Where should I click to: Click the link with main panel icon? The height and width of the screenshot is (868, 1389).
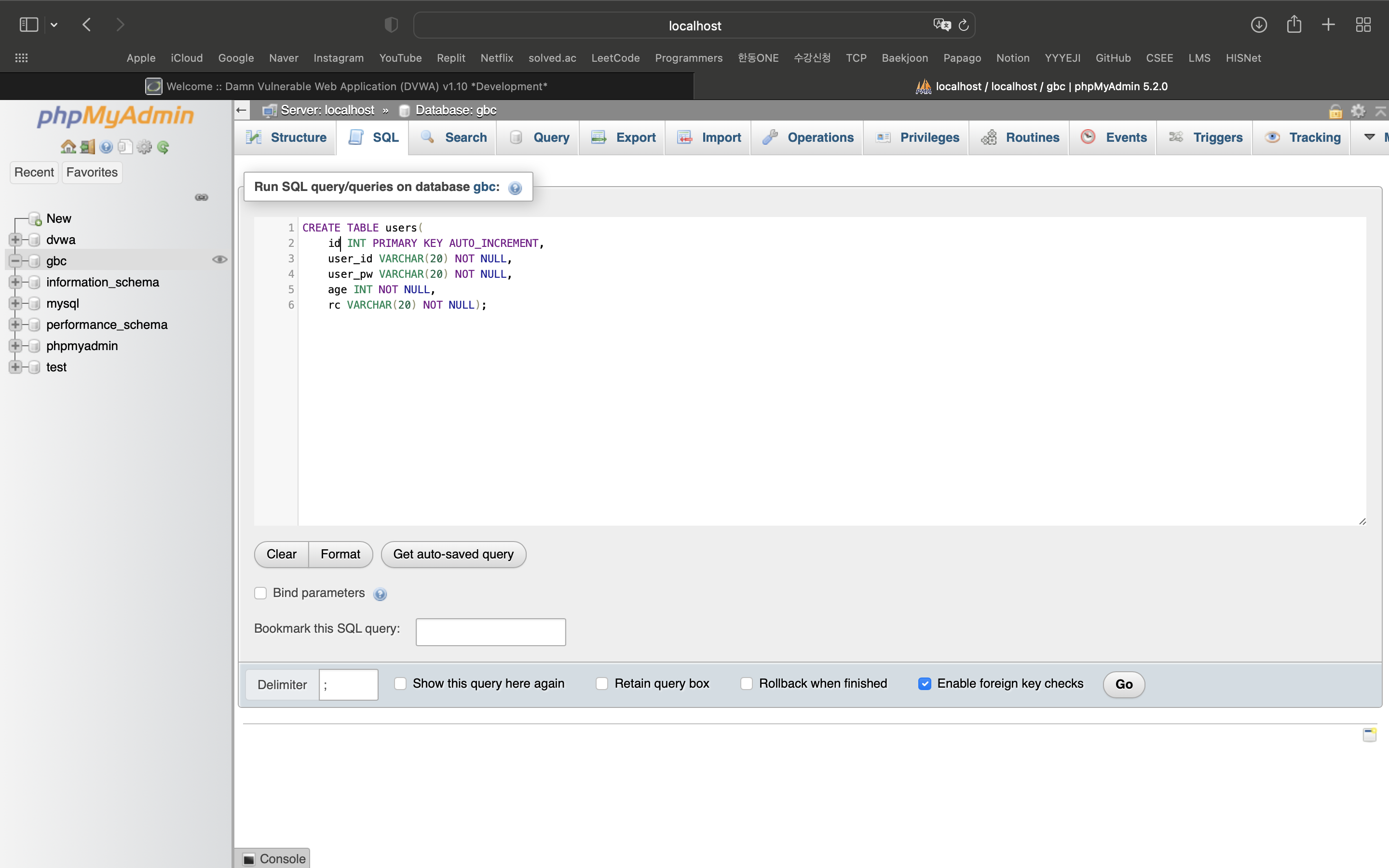(x=202, y=198)
